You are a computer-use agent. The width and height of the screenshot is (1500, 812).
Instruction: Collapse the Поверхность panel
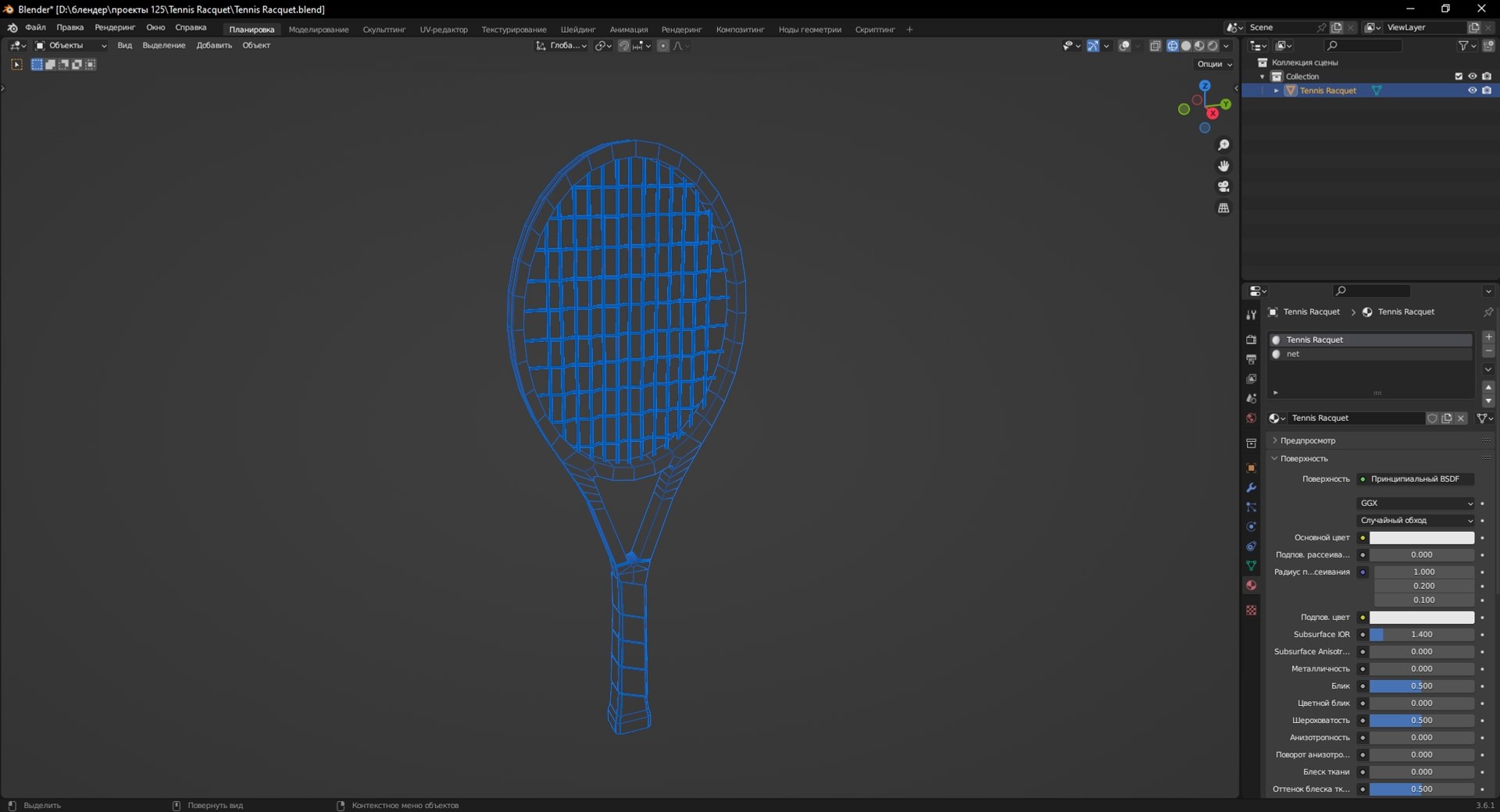click(1303, 458)
